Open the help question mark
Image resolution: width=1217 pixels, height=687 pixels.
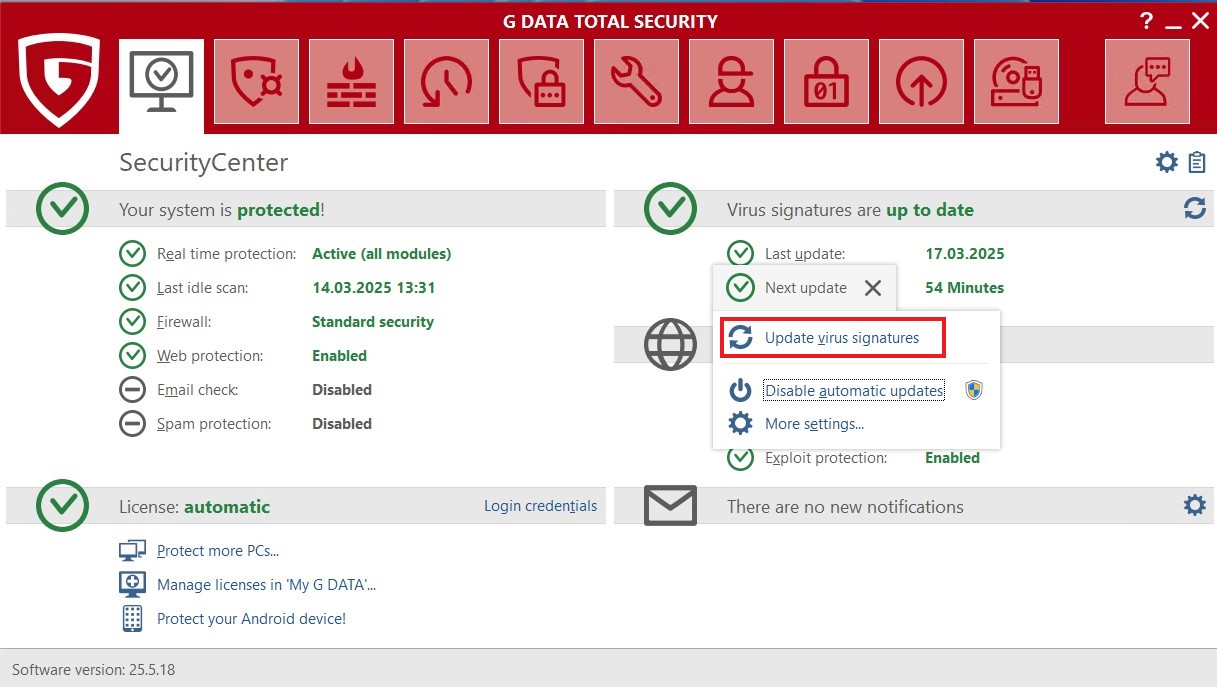(x=1147, y=20)
